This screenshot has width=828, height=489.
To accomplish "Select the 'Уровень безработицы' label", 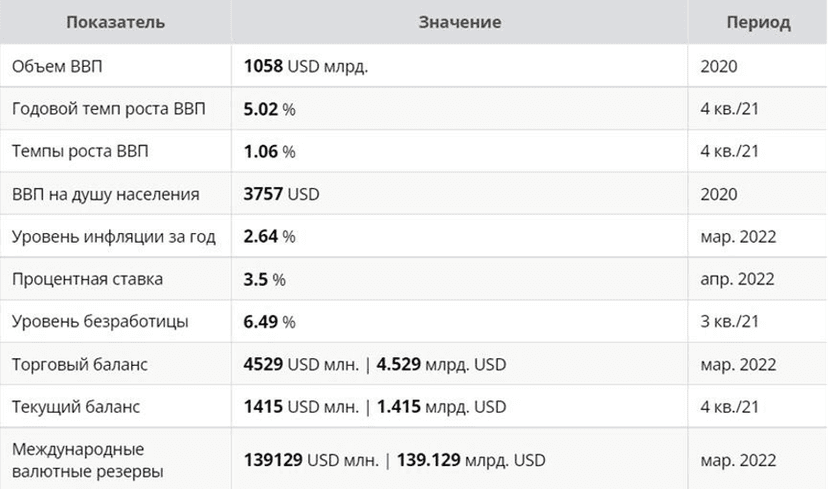I will (100, 322).
